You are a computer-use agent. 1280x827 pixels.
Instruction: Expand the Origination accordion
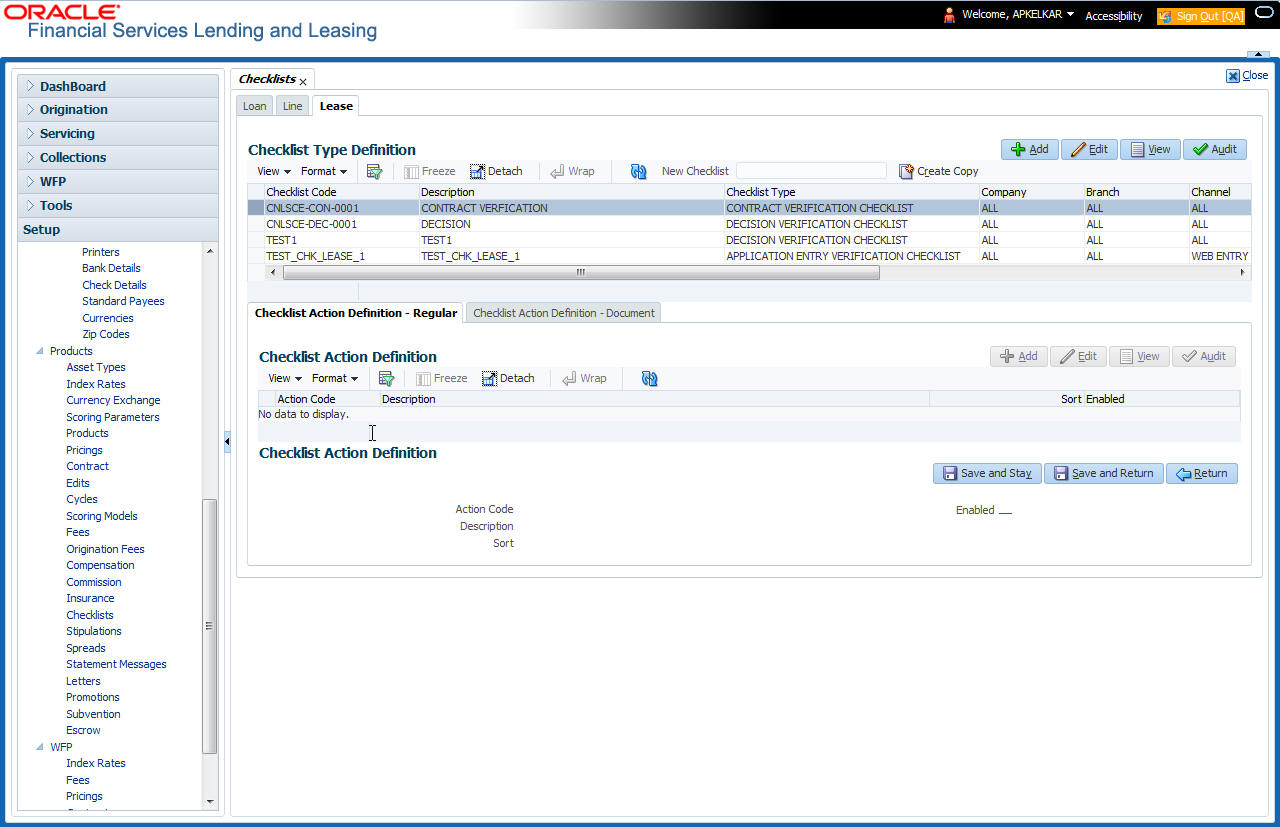[x=118, y=110]
